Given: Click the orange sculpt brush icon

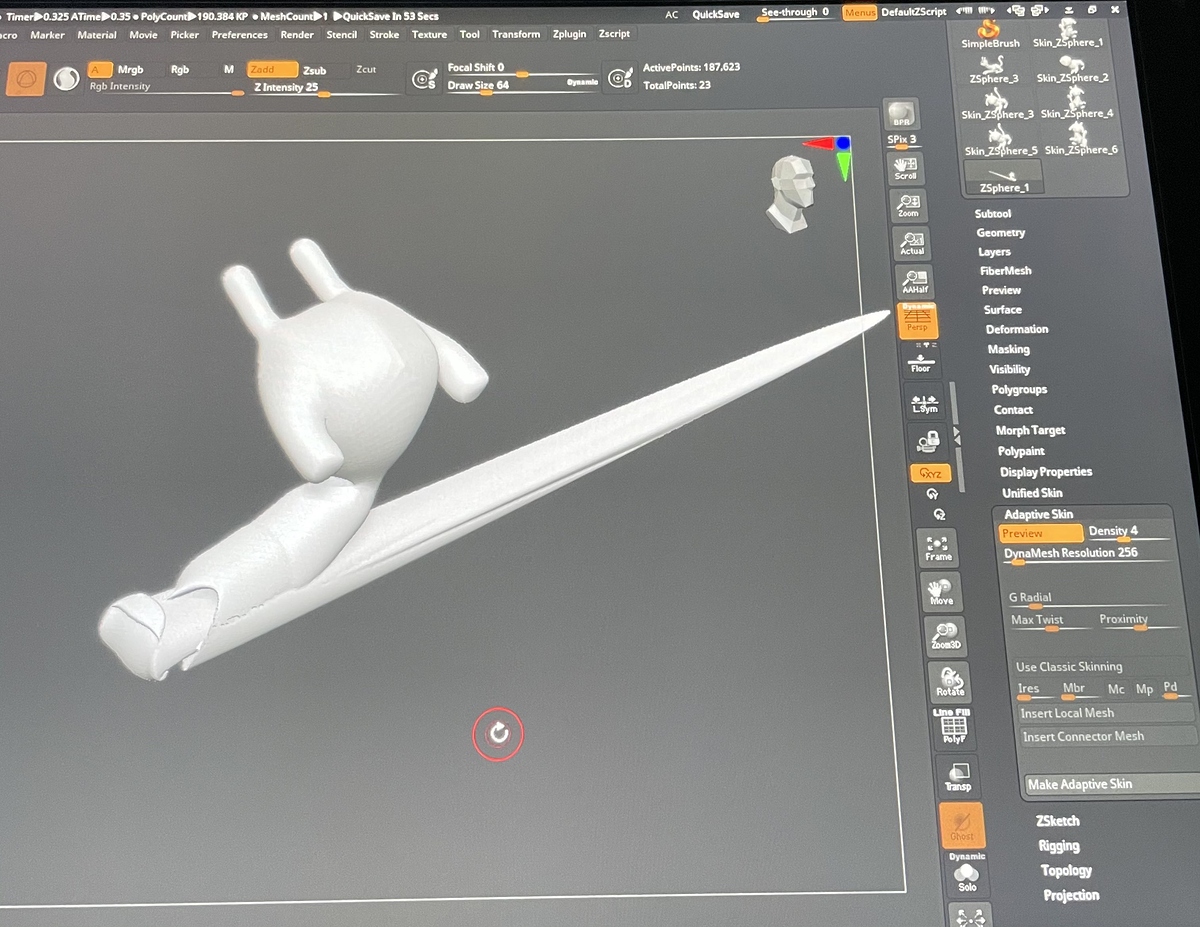Looking at the screenshot, I should (26, 78).
